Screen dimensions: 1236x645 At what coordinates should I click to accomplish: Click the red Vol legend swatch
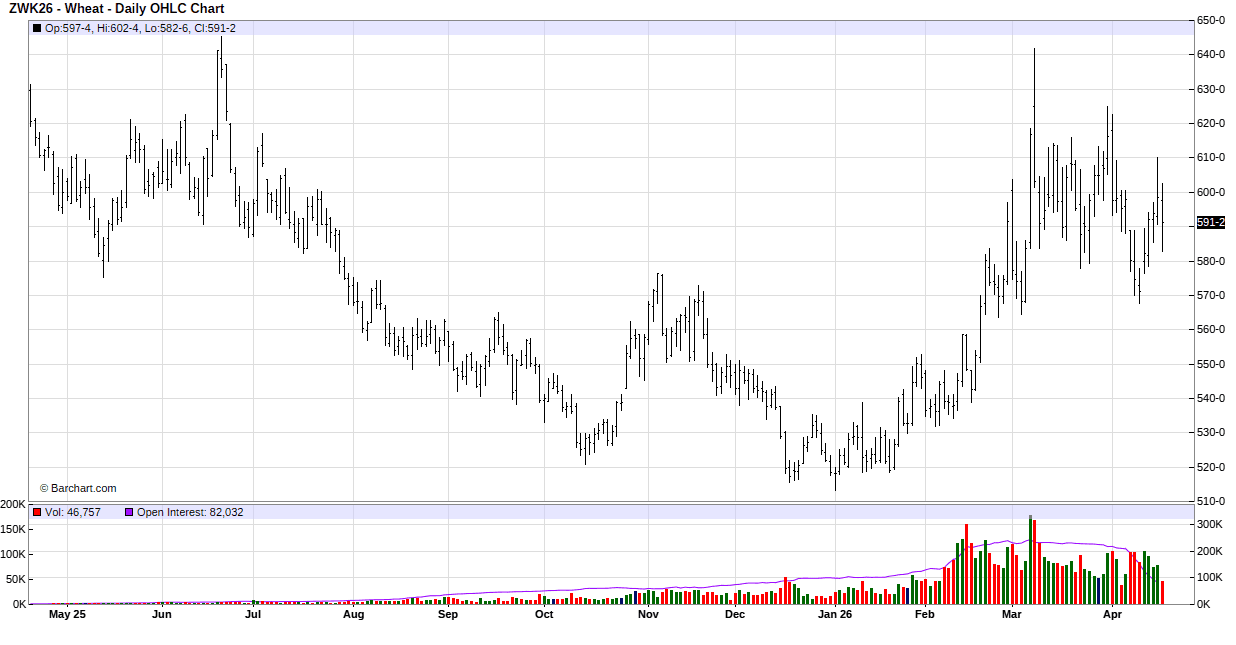(37, 512)
